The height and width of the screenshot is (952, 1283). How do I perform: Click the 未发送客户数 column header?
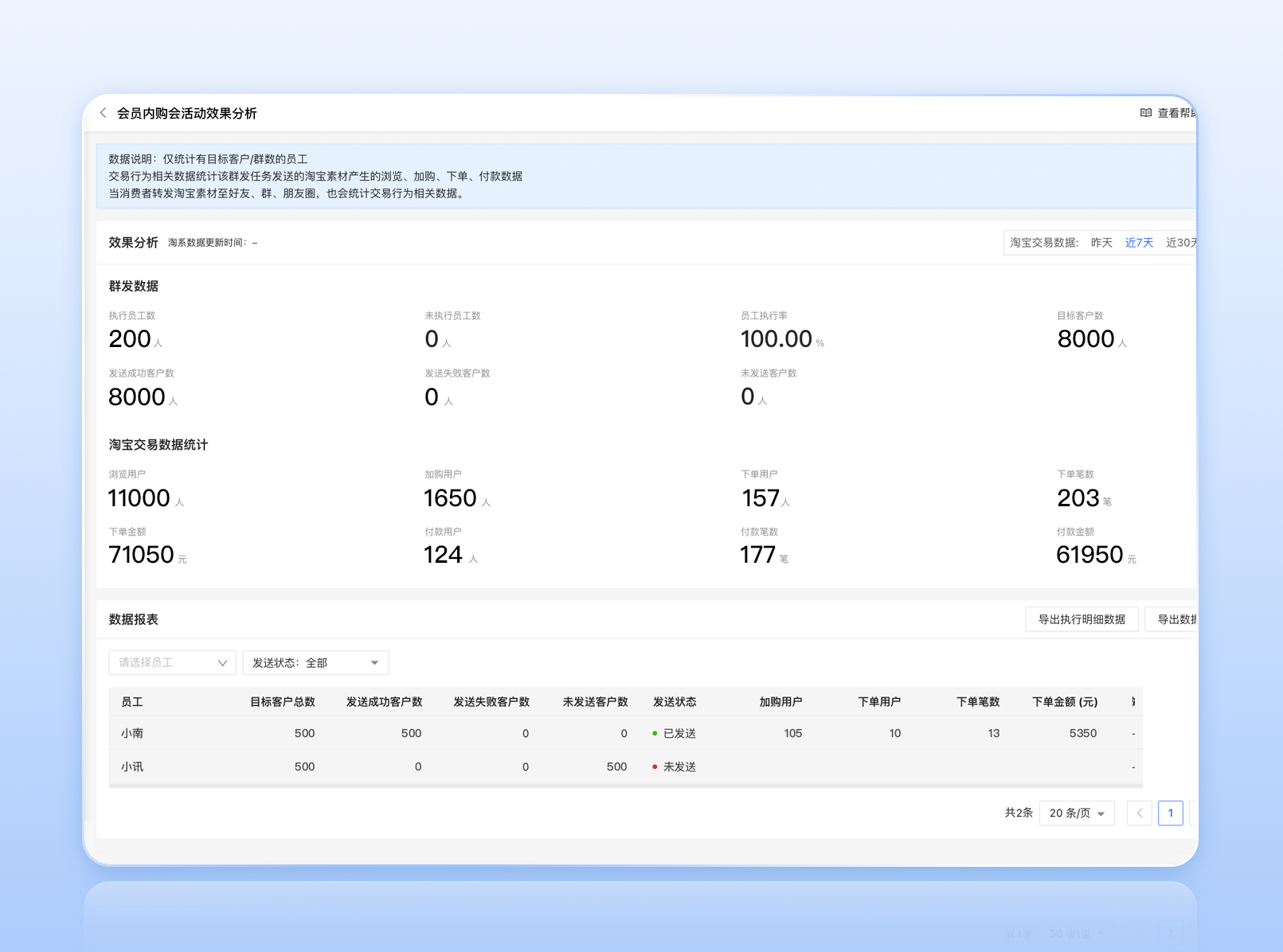[595, 702]
